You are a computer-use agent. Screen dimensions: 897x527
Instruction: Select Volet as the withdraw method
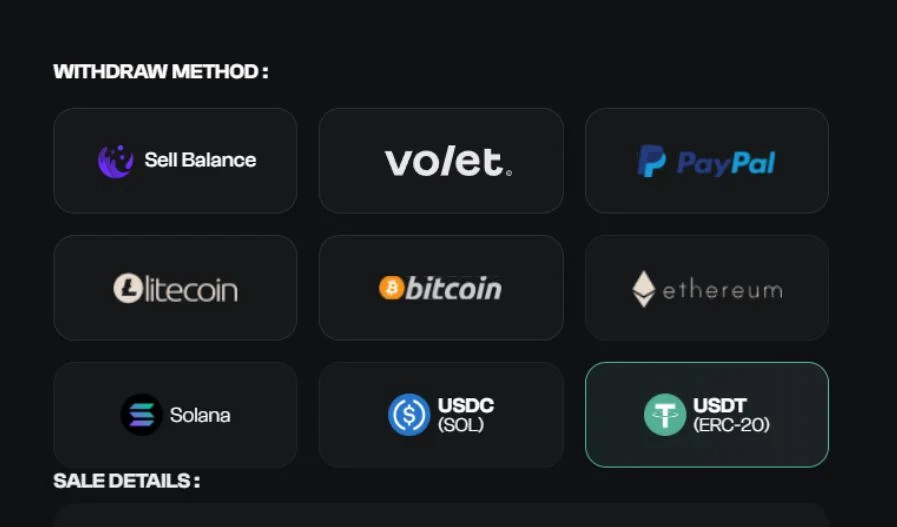441,161
